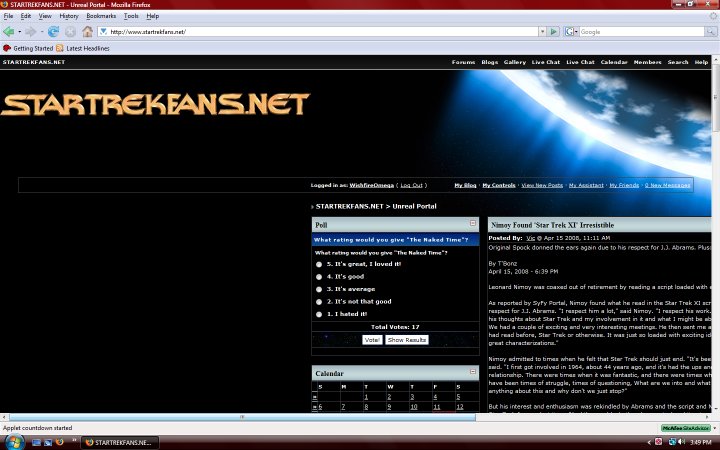This screenshot has width=720, height=450.
Task: Click the taskbar clock 3:49 PM
Action: (x=698, y=443)
